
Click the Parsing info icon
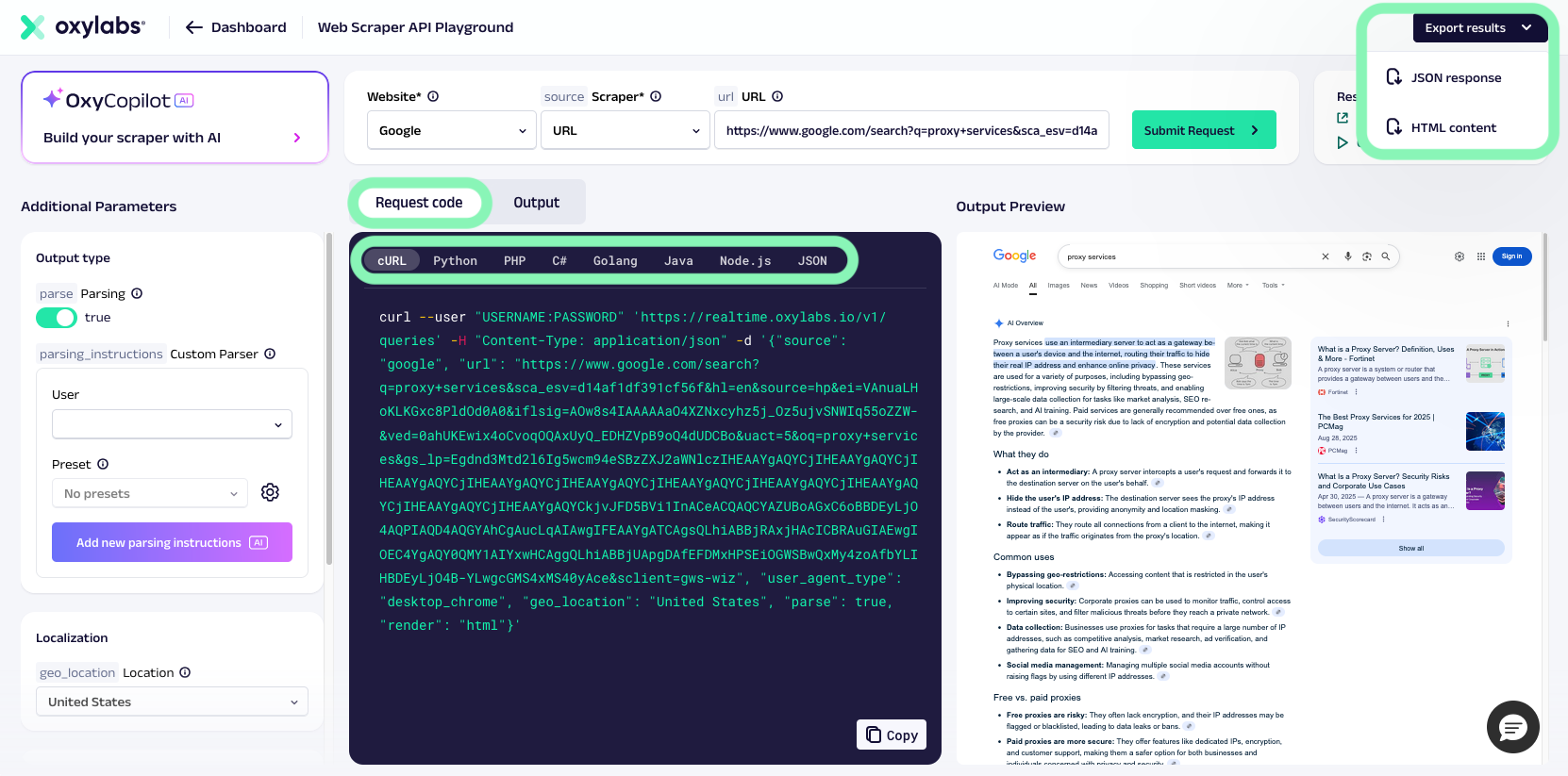137,293
